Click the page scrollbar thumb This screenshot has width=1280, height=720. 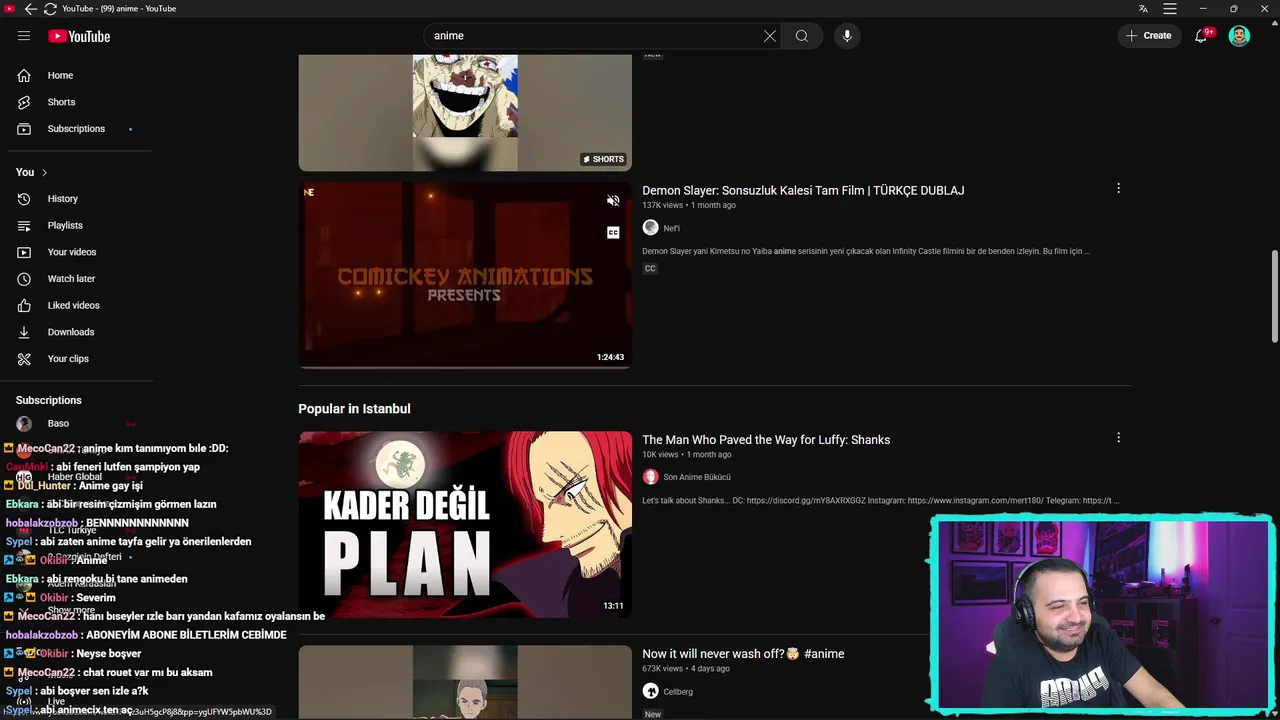[x=1274, y=297]
